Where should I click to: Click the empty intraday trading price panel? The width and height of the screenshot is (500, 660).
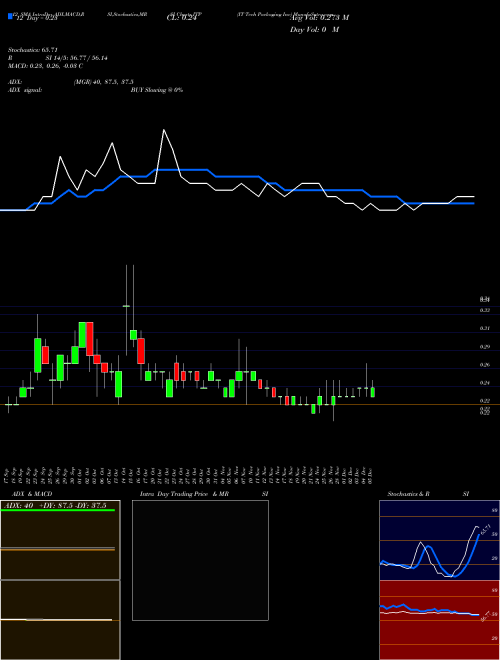pos(200,560)
